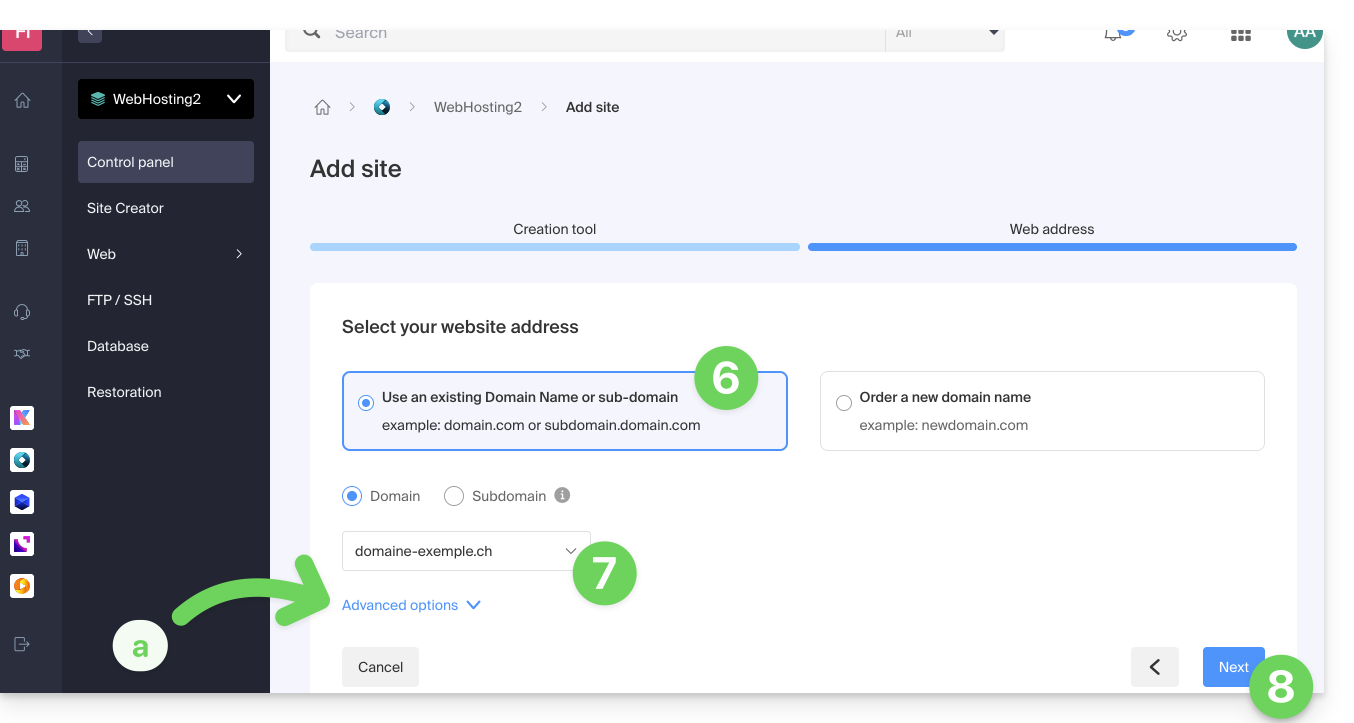Click the back arrow button beside Next

click(x=1154, y=667)
